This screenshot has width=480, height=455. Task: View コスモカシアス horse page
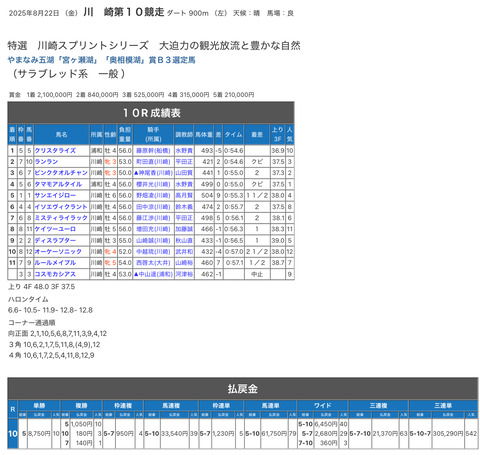pos(55,274)
